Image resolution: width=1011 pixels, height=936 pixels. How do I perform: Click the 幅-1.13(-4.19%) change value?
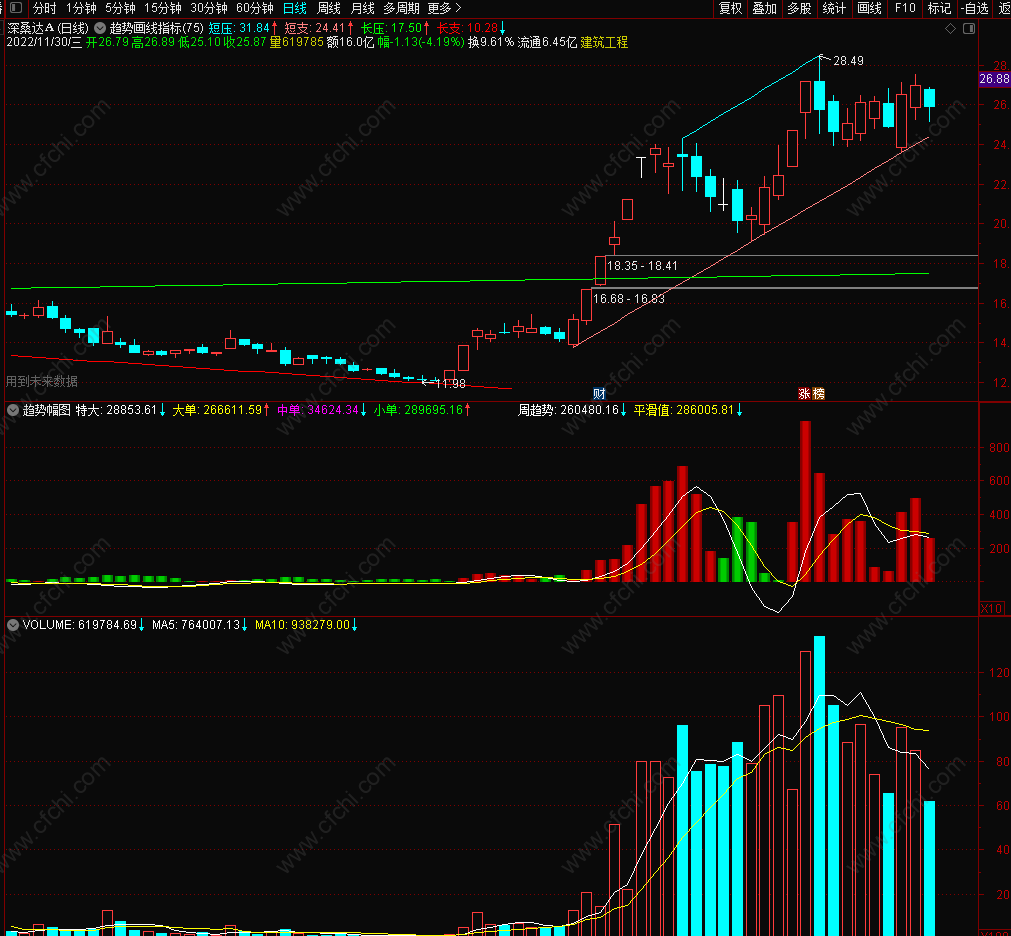(420, 43)
